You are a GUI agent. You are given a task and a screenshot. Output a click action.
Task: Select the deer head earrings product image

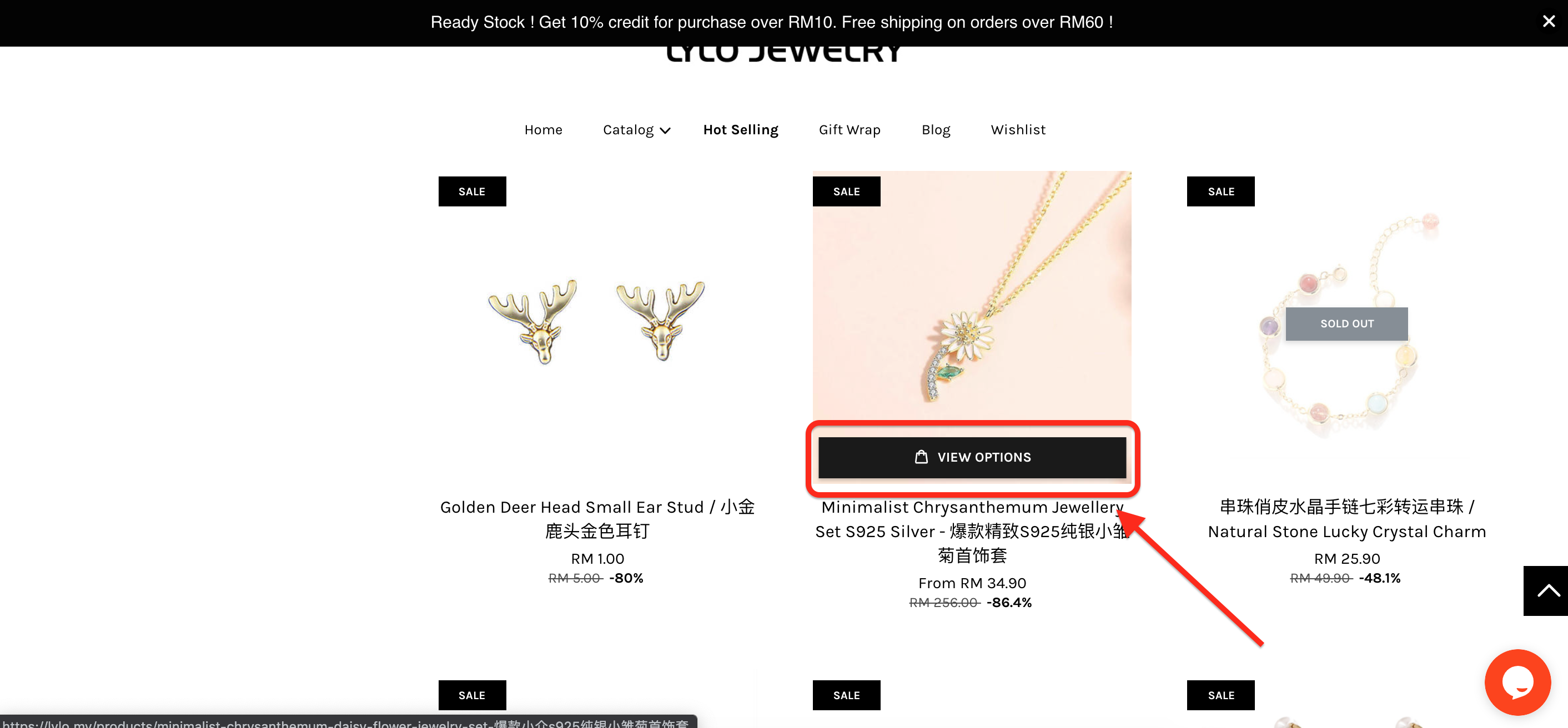point(597,321)
